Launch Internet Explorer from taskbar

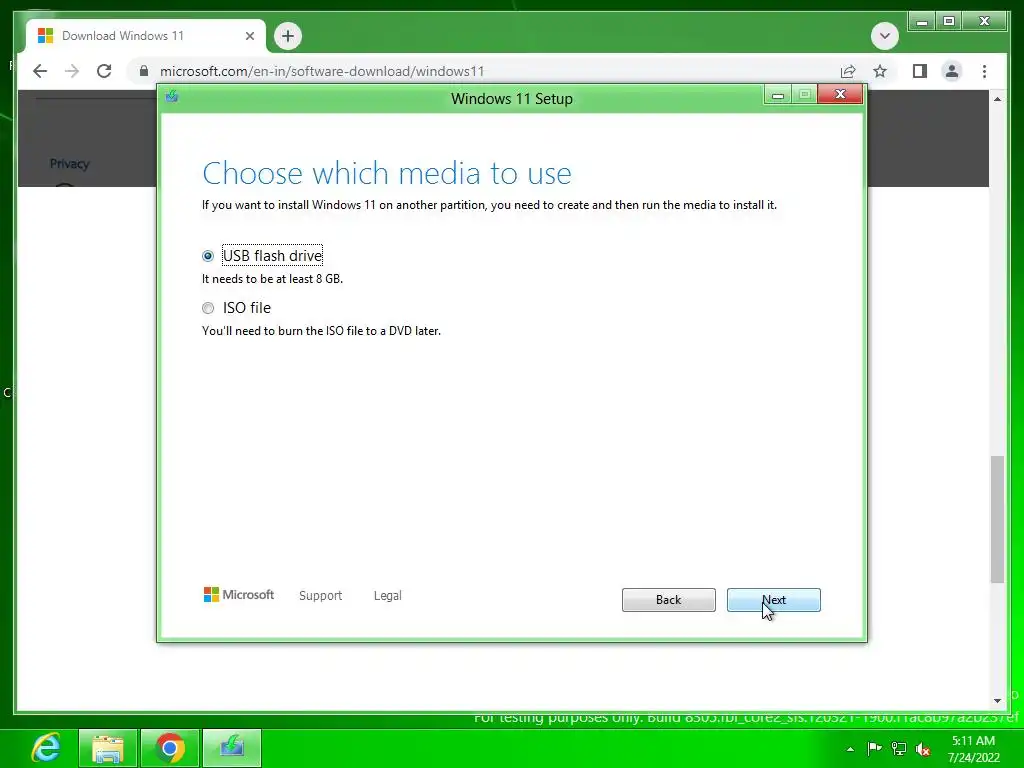45,748
